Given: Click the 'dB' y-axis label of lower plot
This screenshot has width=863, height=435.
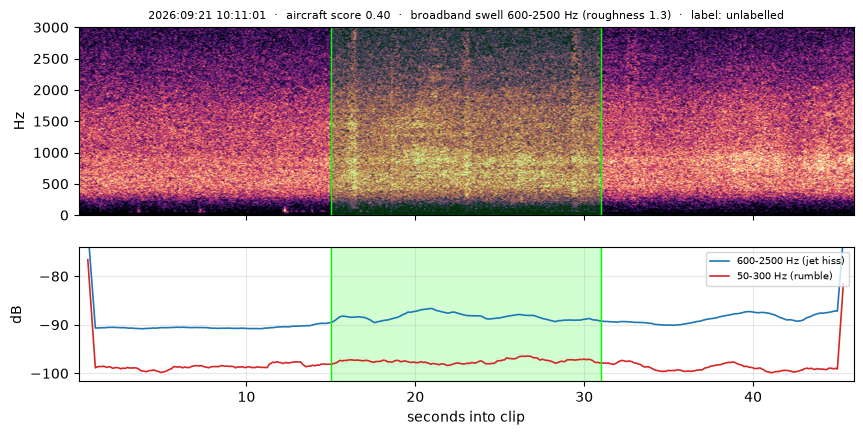Looking at the screenshot, I should point(17,314).
